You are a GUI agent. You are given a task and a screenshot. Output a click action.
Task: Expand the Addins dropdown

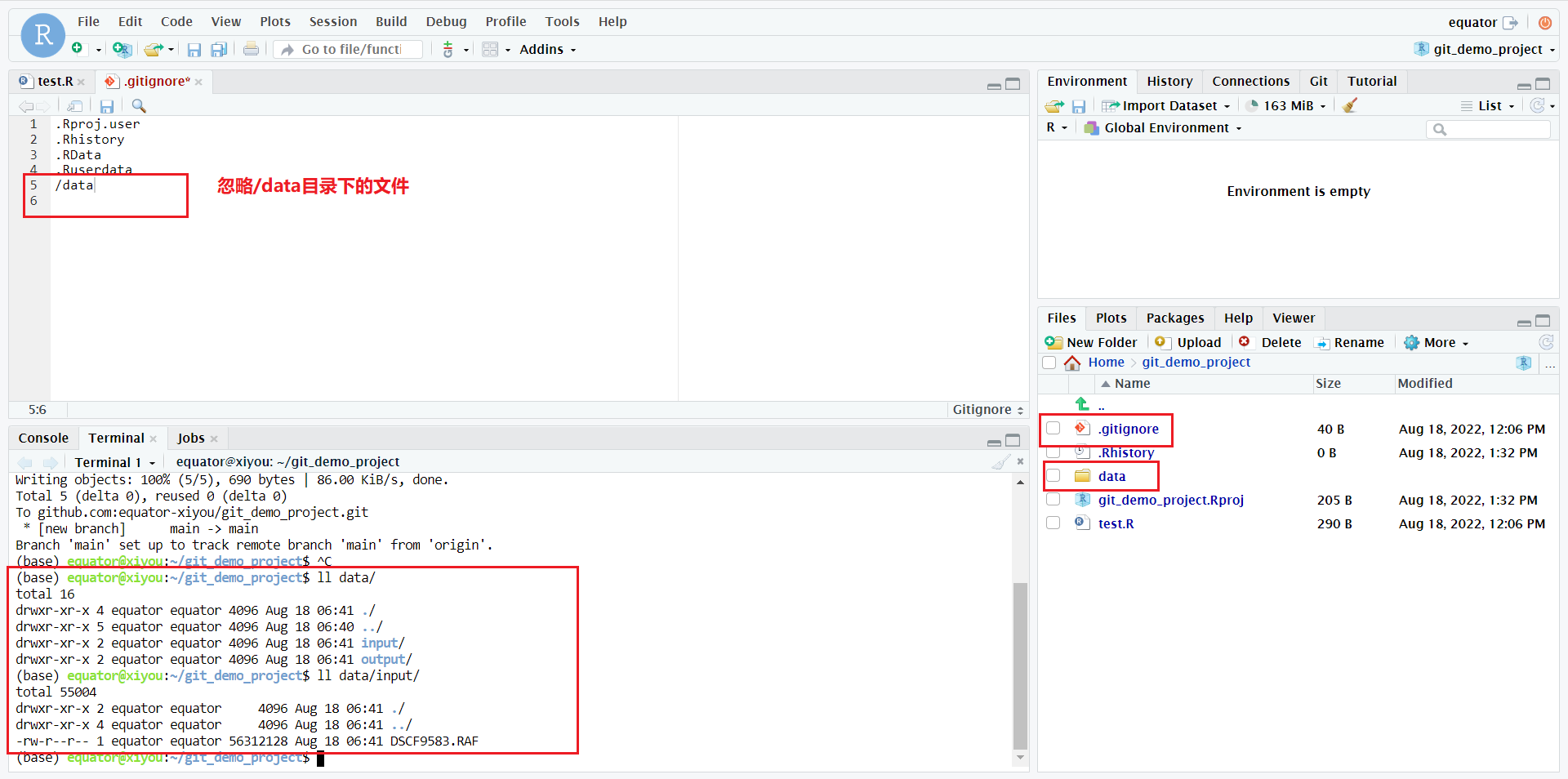tap(547, 50)
